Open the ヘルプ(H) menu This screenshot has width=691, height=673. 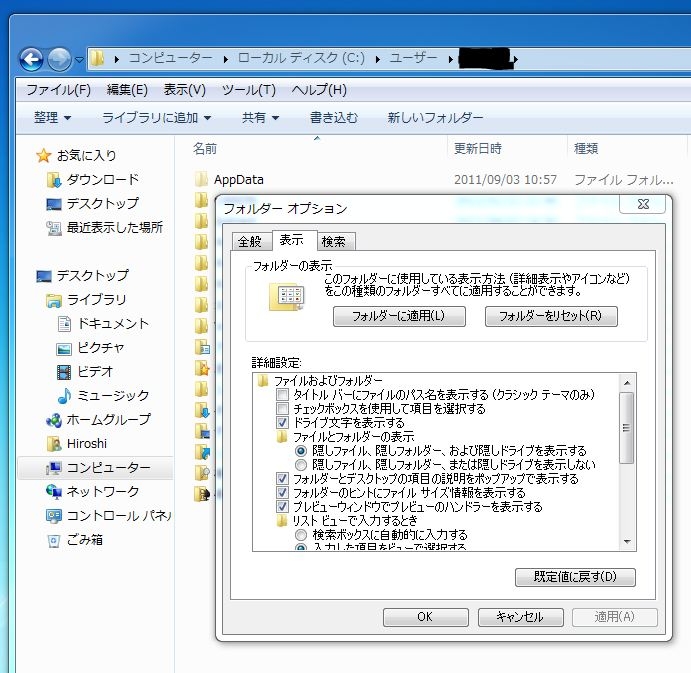click(319, 90)
